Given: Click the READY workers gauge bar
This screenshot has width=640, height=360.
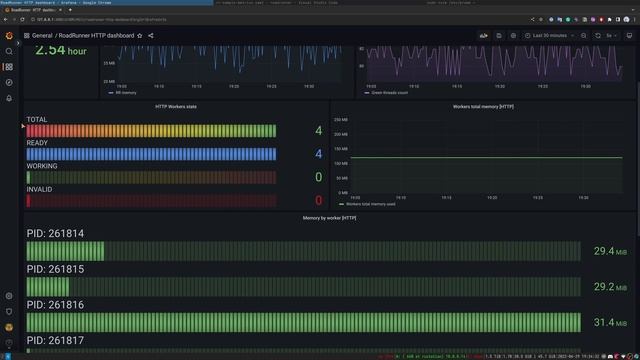Looking at the screenshot, I should tap(151, 154).
